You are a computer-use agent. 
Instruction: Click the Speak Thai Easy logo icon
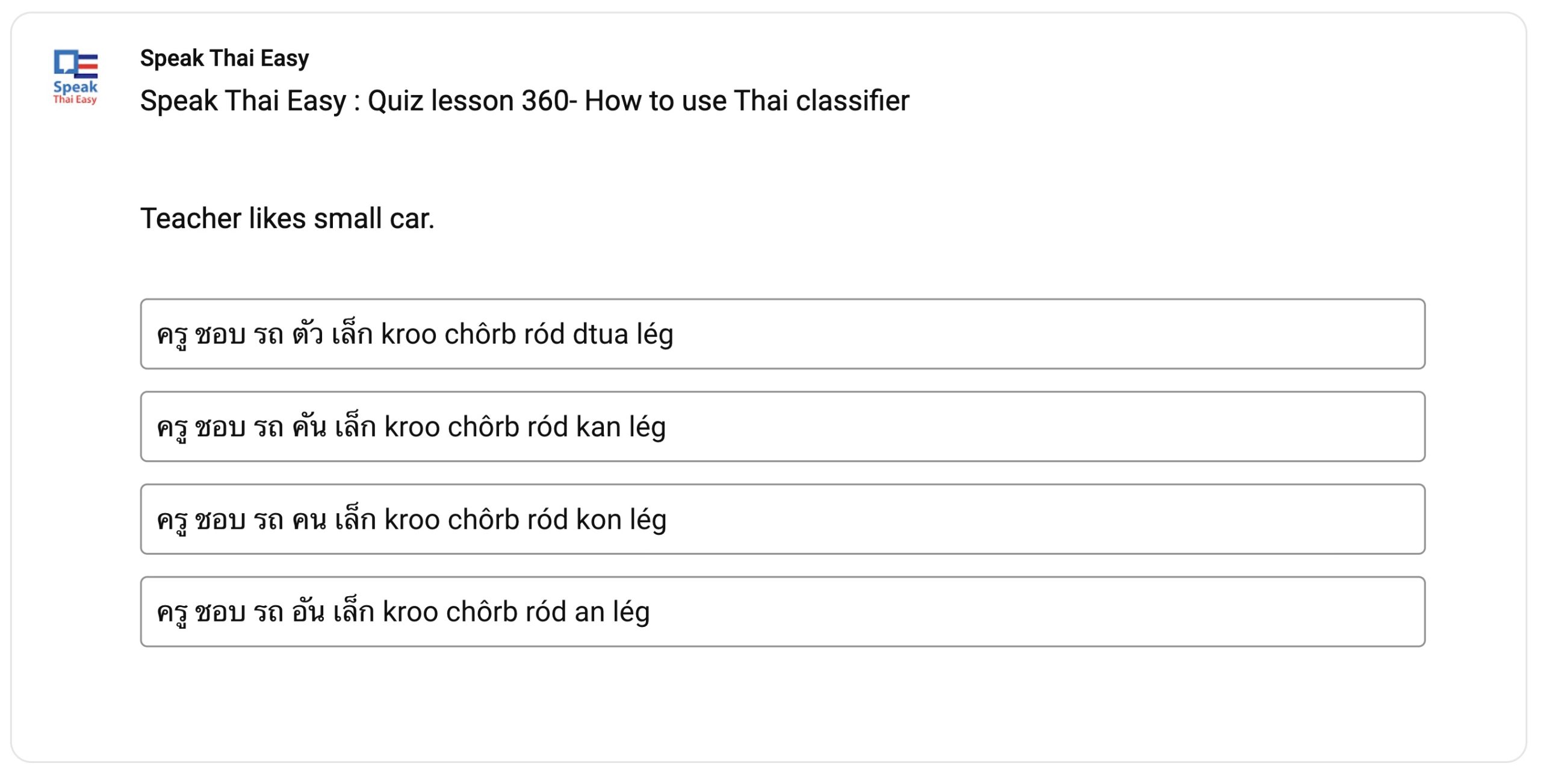click(75, 77)
